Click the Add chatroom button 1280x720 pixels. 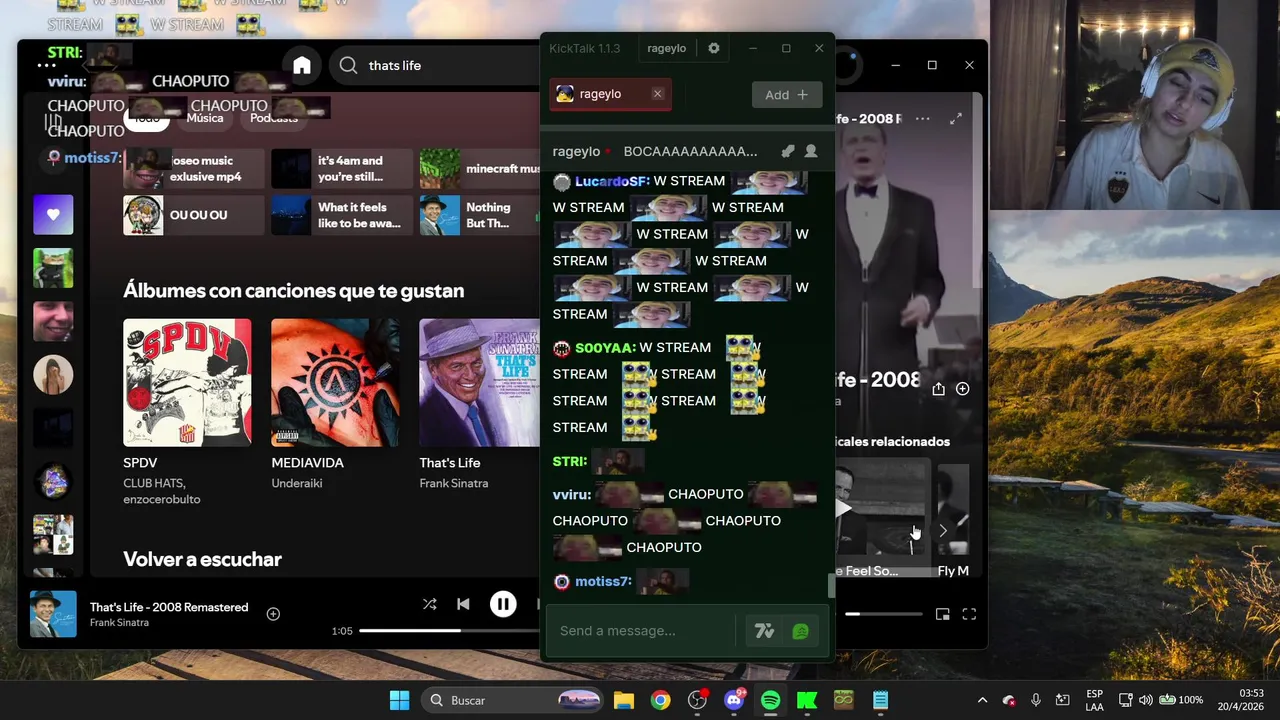787,94
